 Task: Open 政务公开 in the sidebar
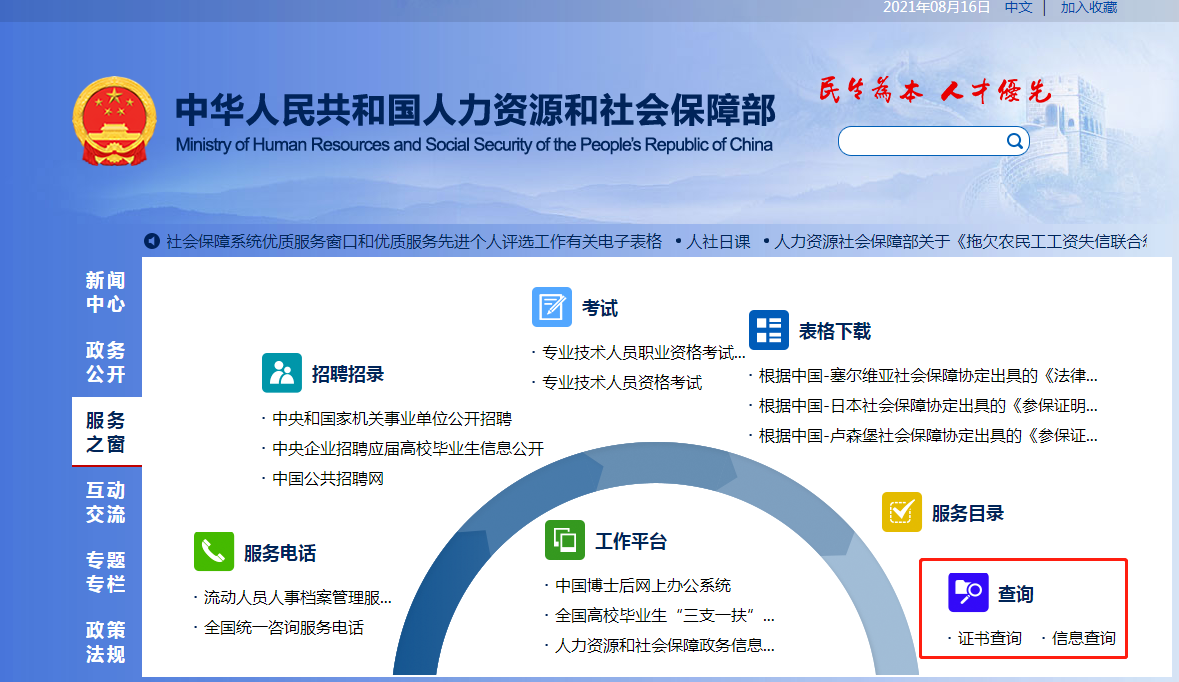106,362
